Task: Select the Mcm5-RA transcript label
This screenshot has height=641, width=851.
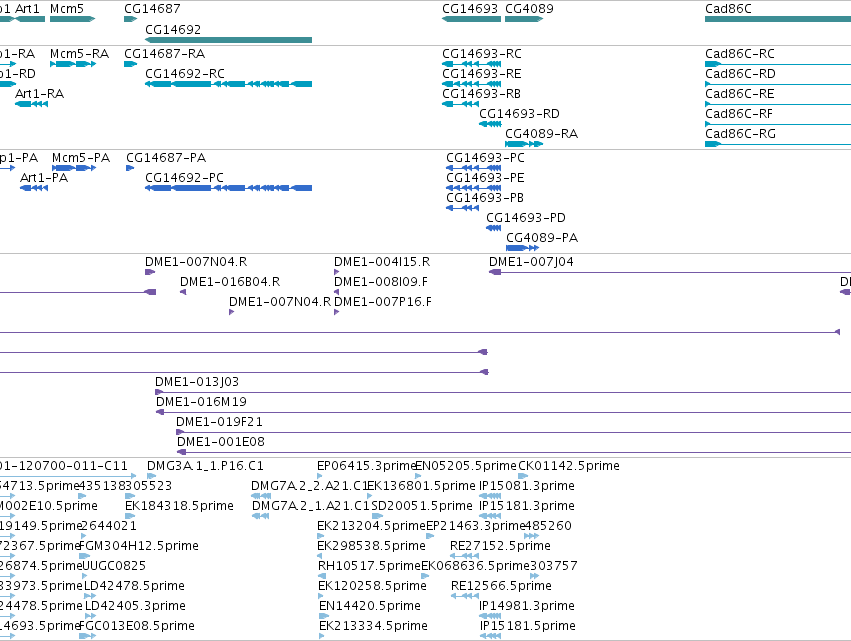Action: tap(79, 54)
